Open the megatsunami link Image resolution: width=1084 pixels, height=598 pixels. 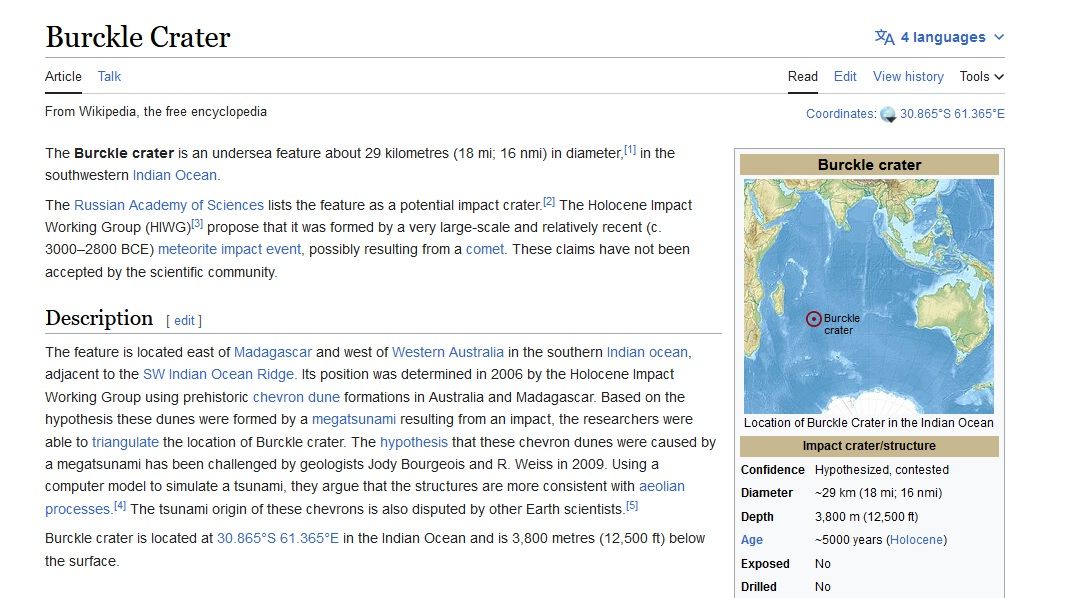click(354, 420)
